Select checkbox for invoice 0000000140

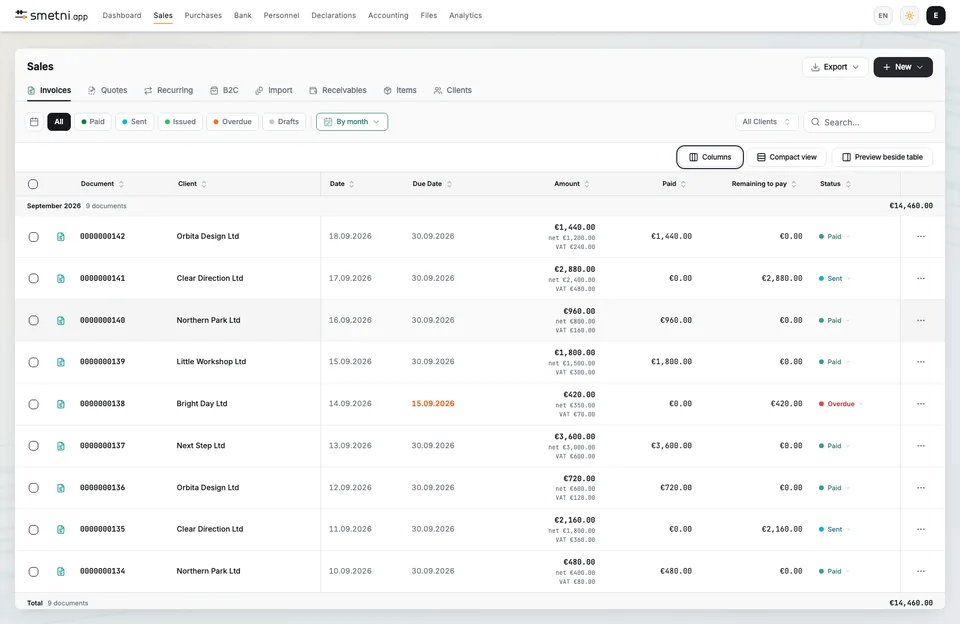(34, 320)
